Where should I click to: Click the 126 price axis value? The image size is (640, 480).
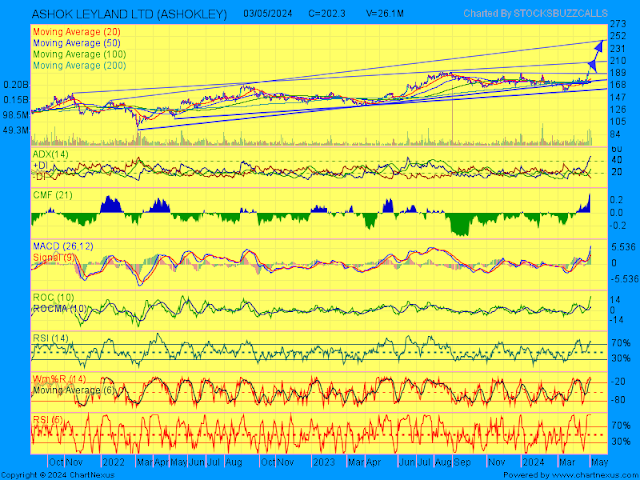[618, 109]
